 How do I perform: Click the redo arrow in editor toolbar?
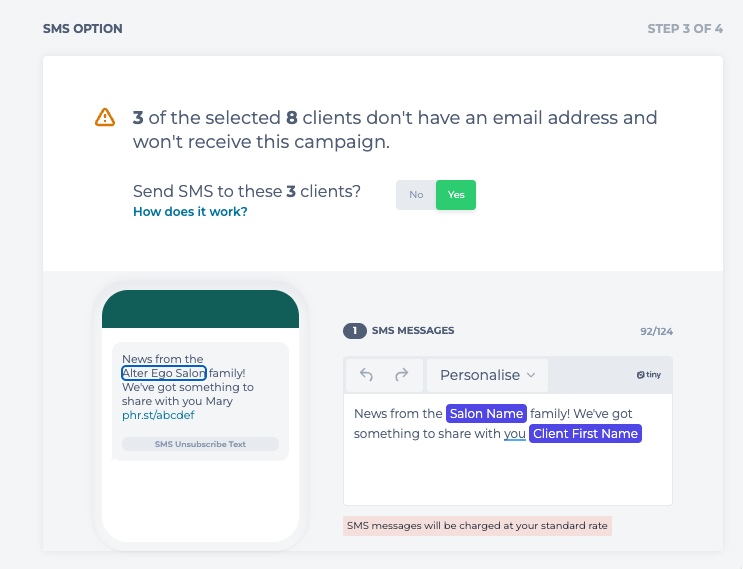(x=402, y=375)
